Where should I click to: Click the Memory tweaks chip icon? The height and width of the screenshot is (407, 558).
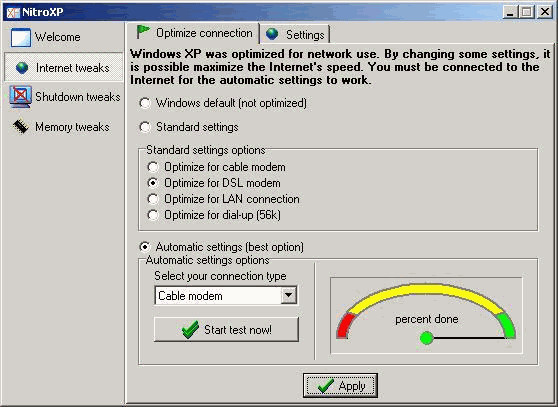click(x=21, y=127)
